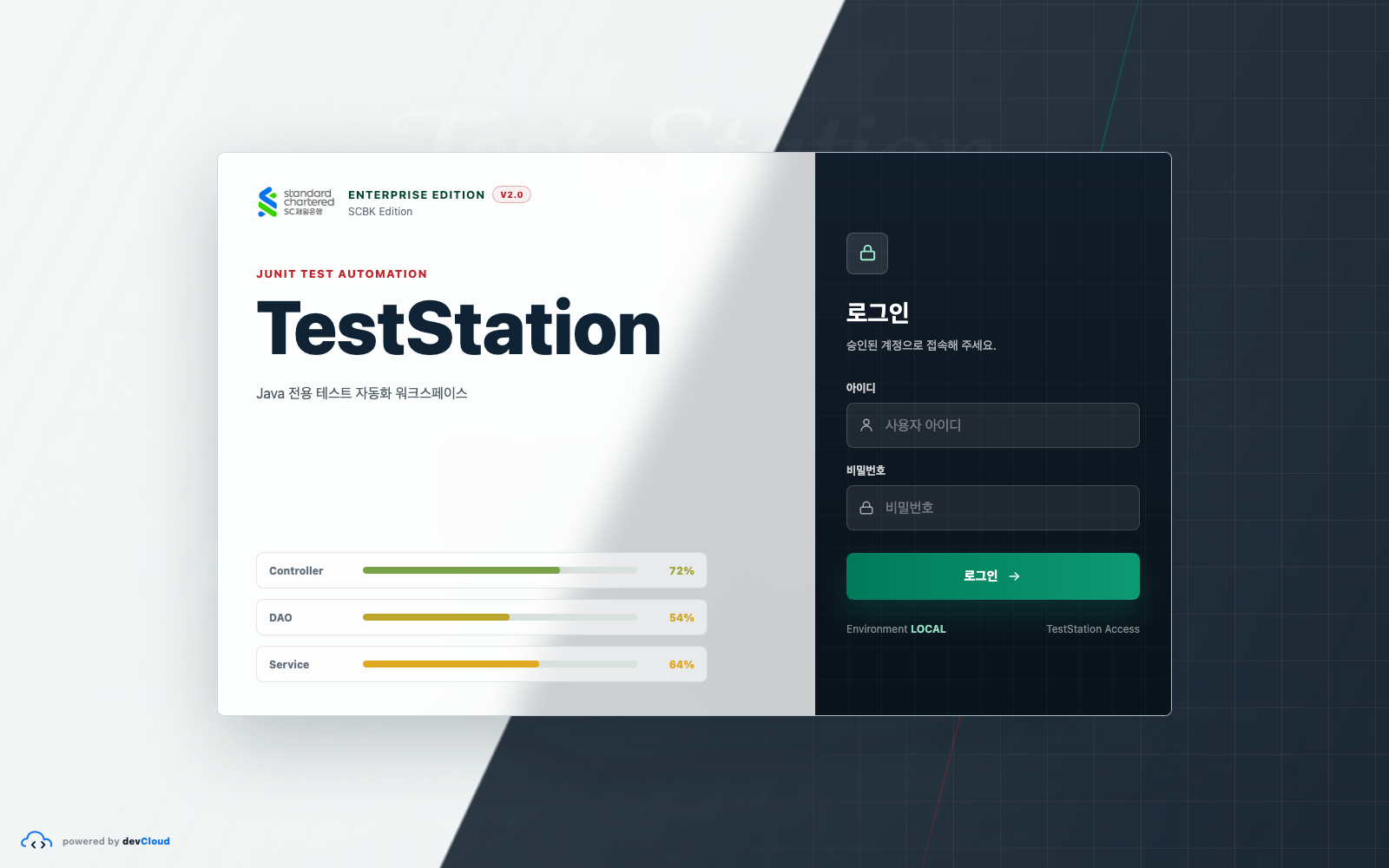Viewport: 1389px width, 868px height.
Task: Click the devCloud cloud icon
Action: (36, 841)
